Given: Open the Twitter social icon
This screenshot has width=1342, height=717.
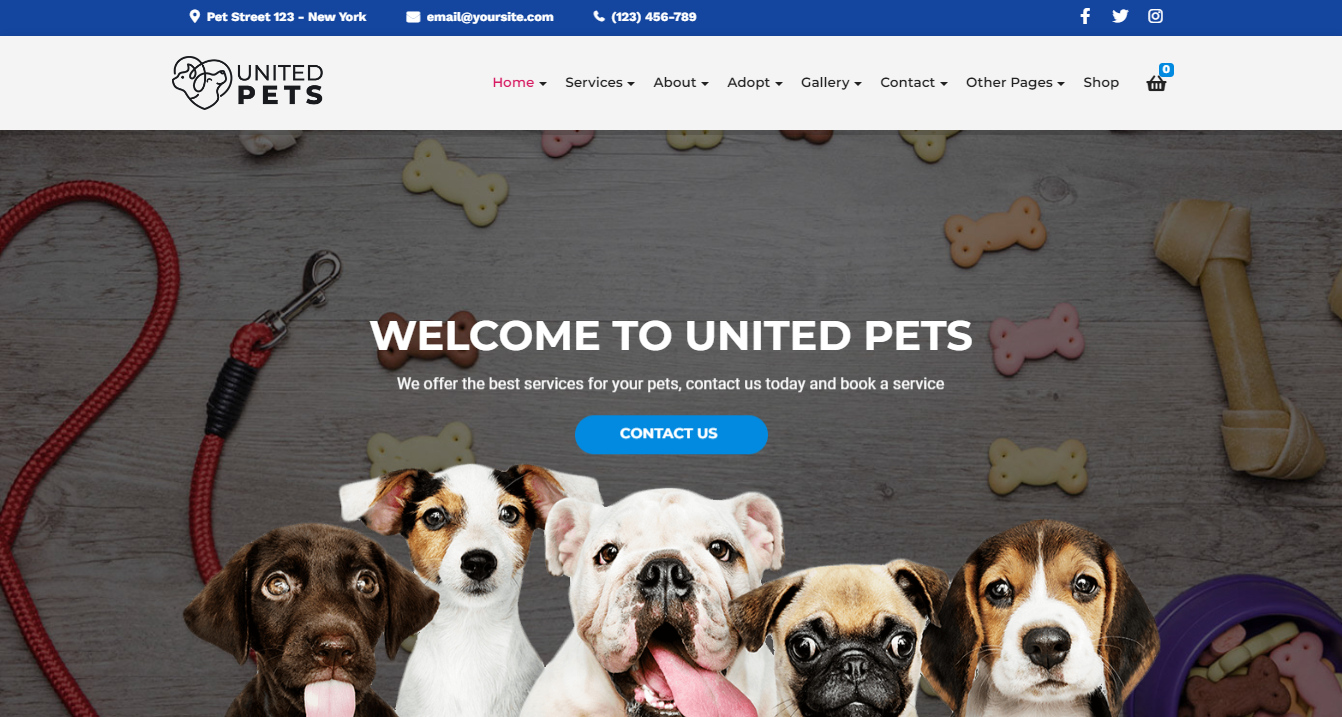Looking at the screenshot, I should pos(1120,16).
